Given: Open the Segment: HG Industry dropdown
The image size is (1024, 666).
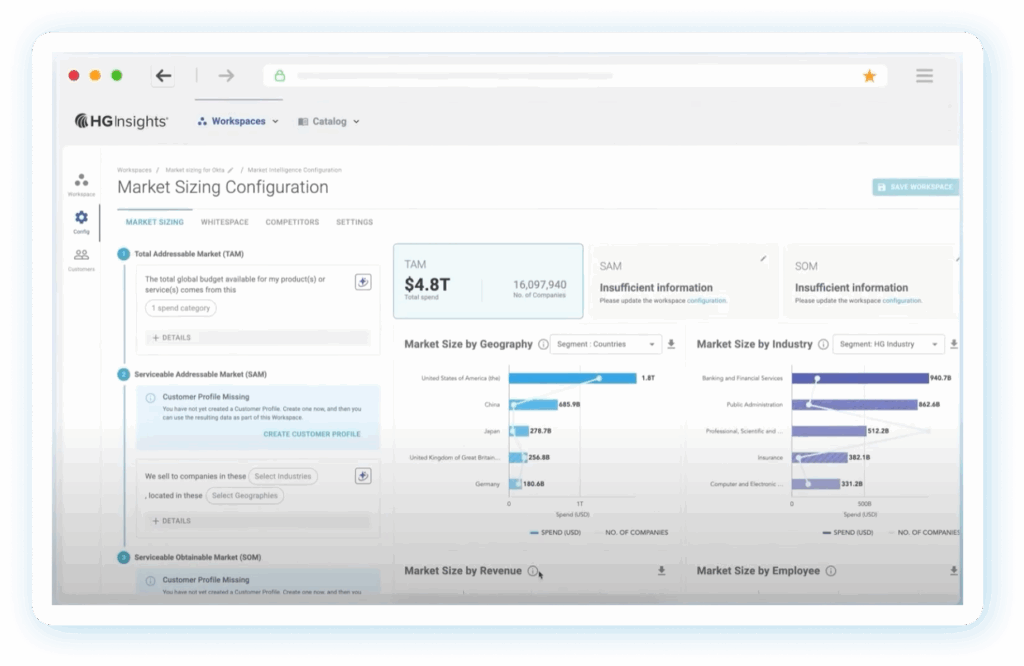Looking at the screenshot, I should pos(888,344).
